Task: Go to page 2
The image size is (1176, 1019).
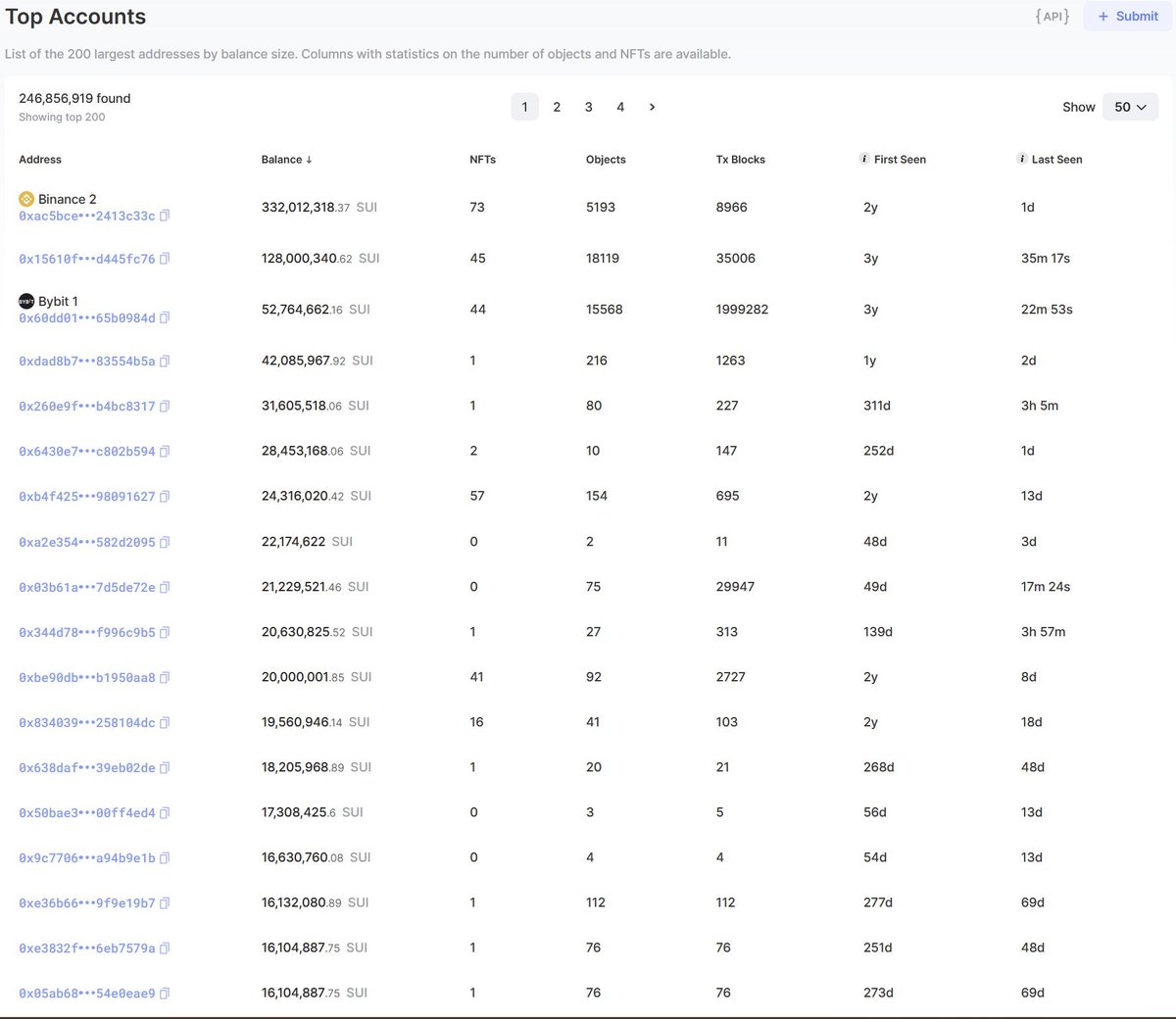Action: click(557, 107)
